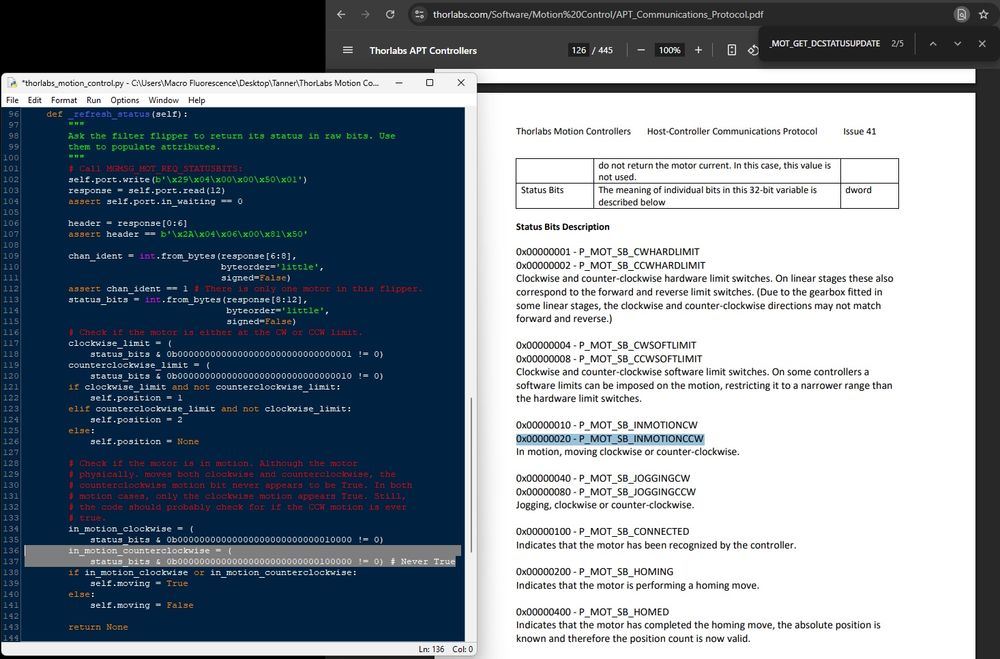Zoom in the PDF with plus button

[698, 50]
